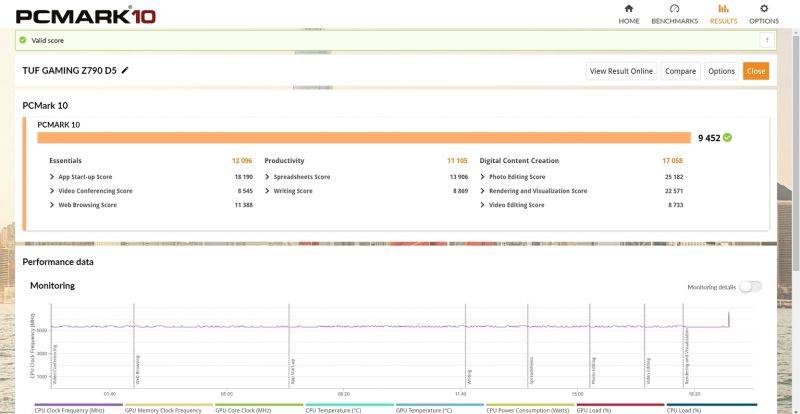800x414 pixels.
Task: Click the green valid score checkmark icon
Action: [22, 40]
